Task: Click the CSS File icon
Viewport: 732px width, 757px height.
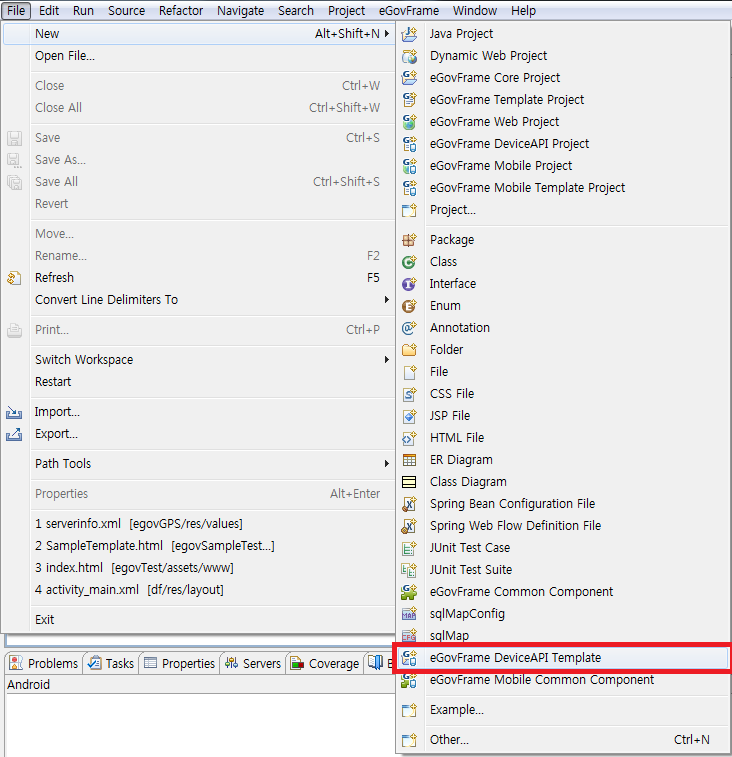Action: [409, 394]
